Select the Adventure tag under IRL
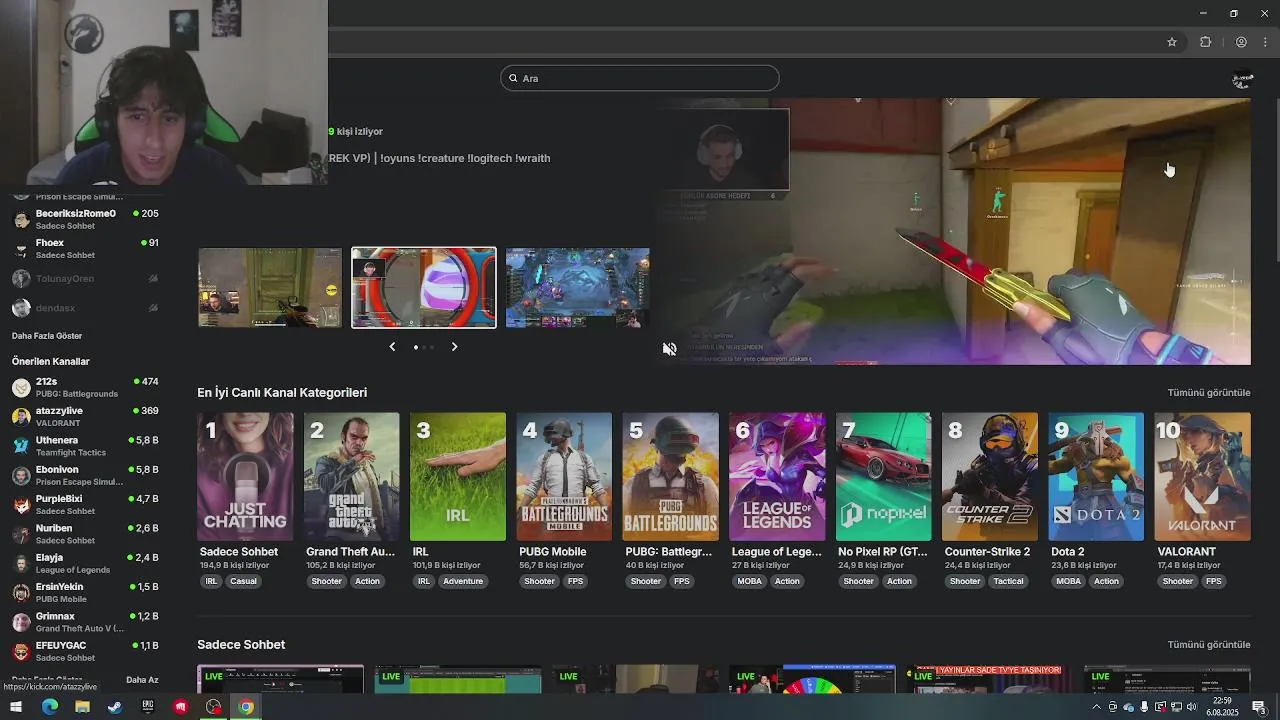The height and width of the screenshot is (720, 1280). [x=463, y=581]
